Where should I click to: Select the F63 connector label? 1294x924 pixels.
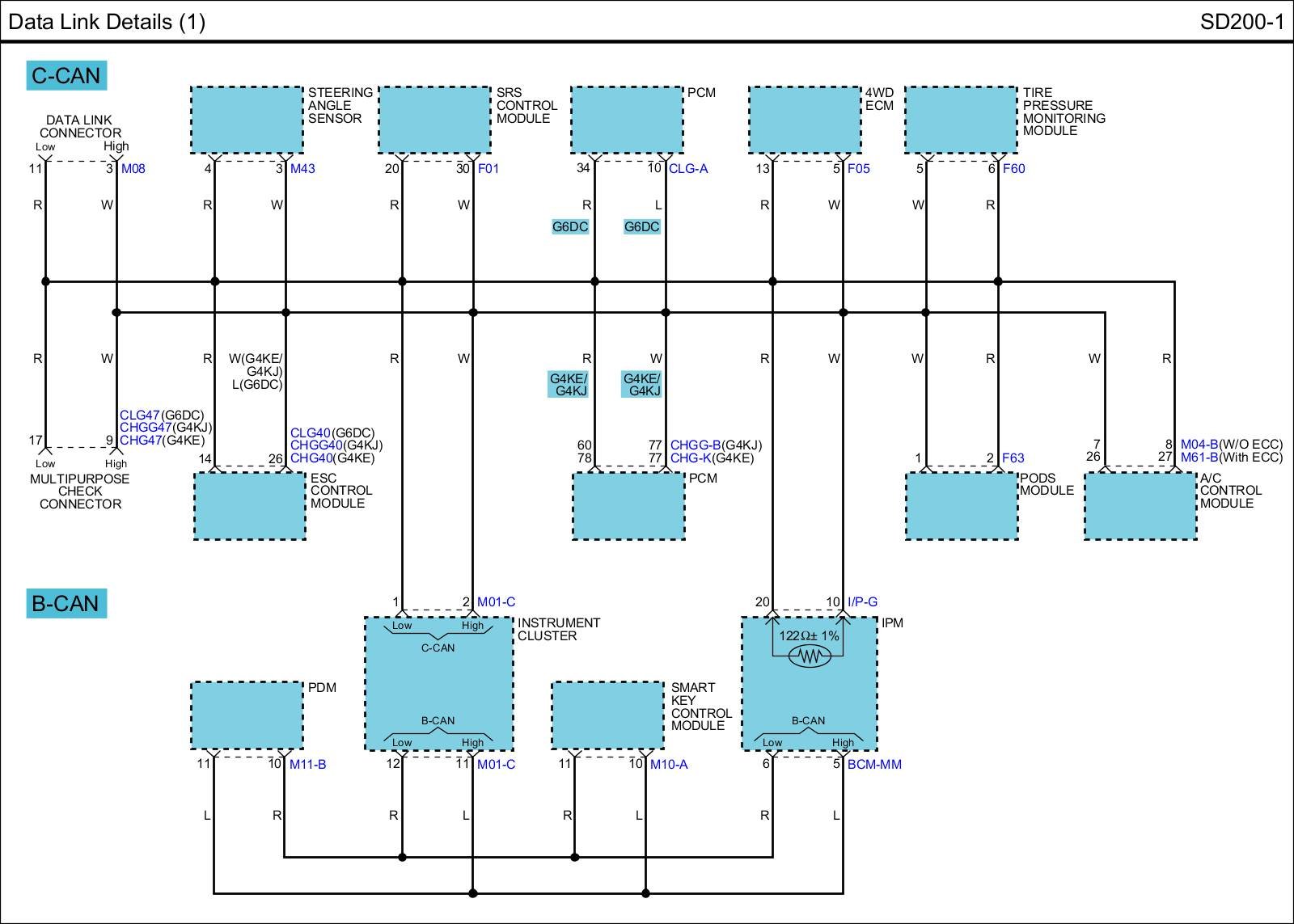pos(1013,458)
